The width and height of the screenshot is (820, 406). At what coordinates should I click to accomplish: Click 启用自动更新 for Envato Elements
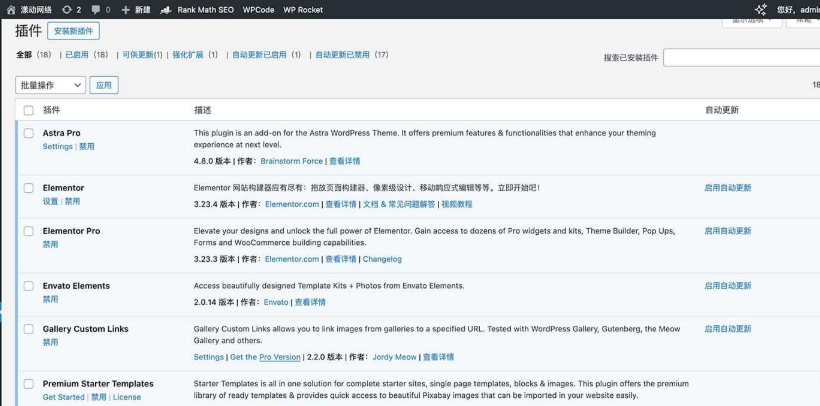coord(728,286)
